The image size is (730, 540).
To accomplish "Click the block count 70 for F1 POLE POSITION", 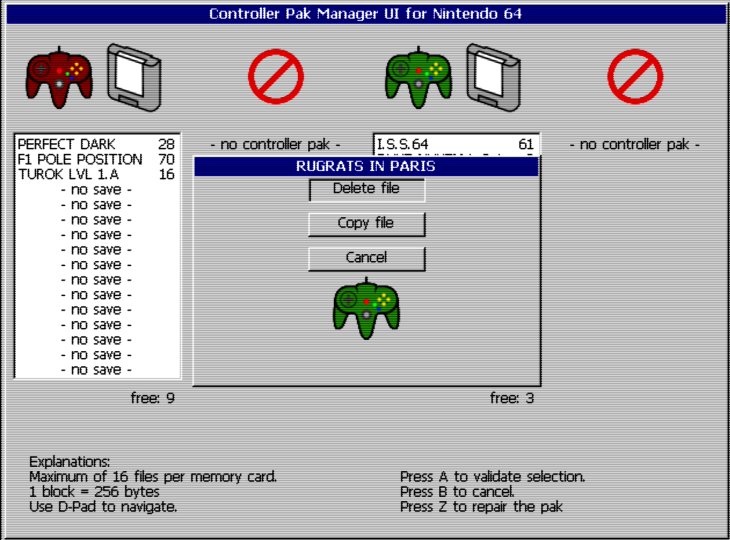I will (x=166, y=159).
